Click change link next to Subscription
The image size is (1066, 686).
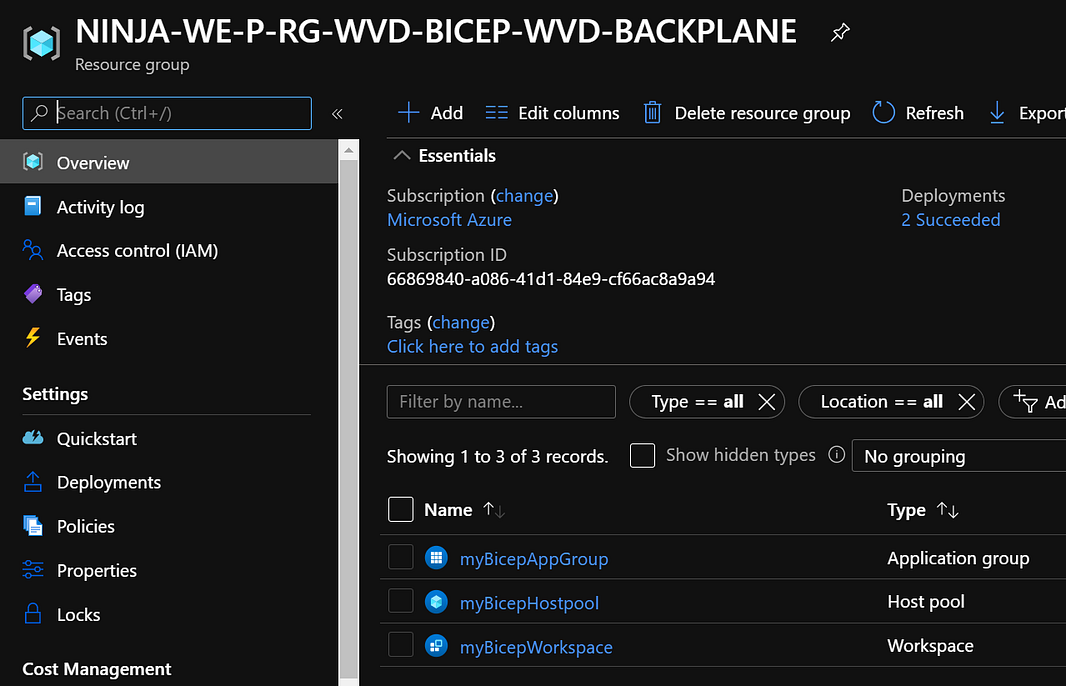(524, 196)
